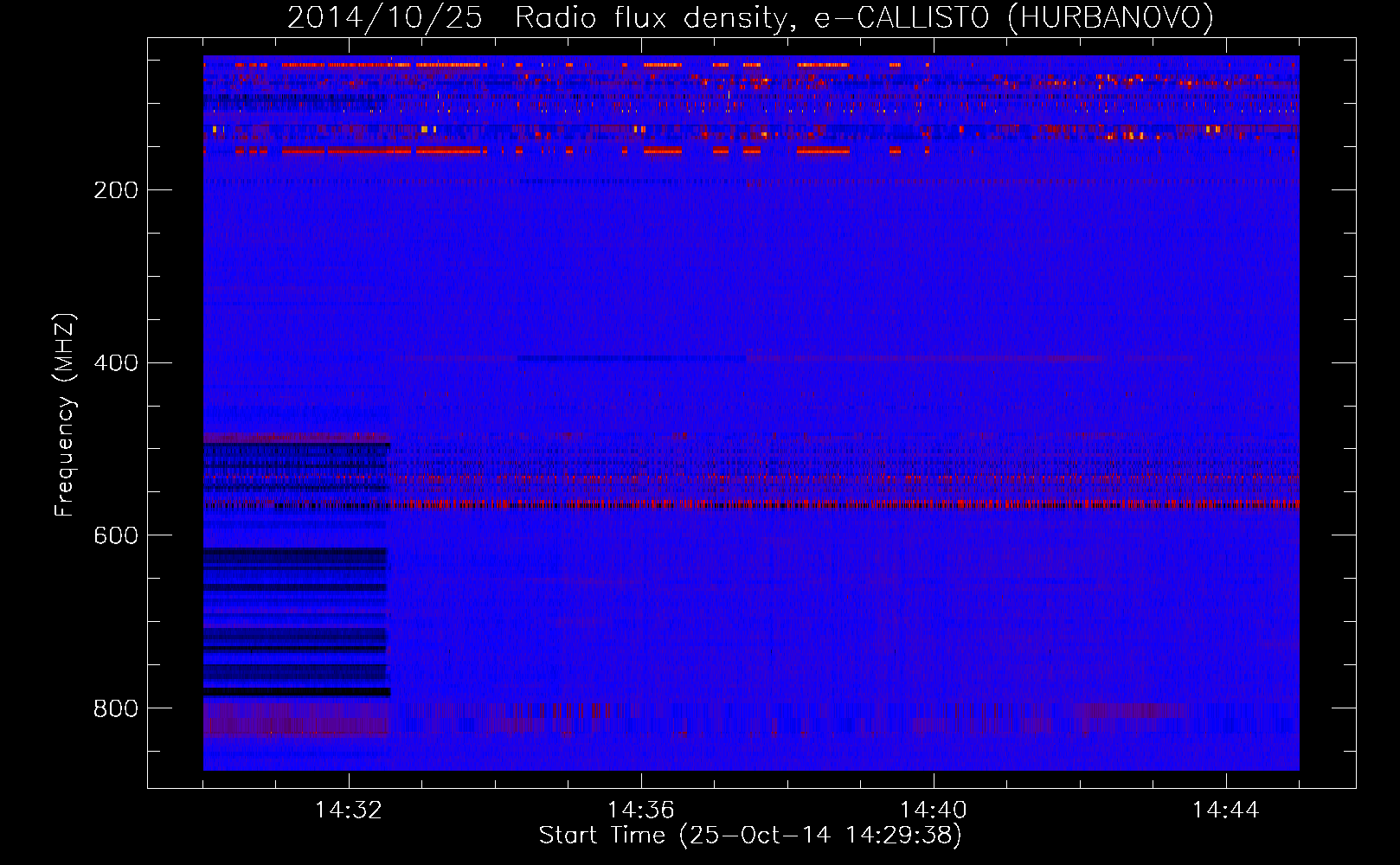The image size is (1400, 865).
Task: Click the 800 frequency tick label
Action: point(116,709)
